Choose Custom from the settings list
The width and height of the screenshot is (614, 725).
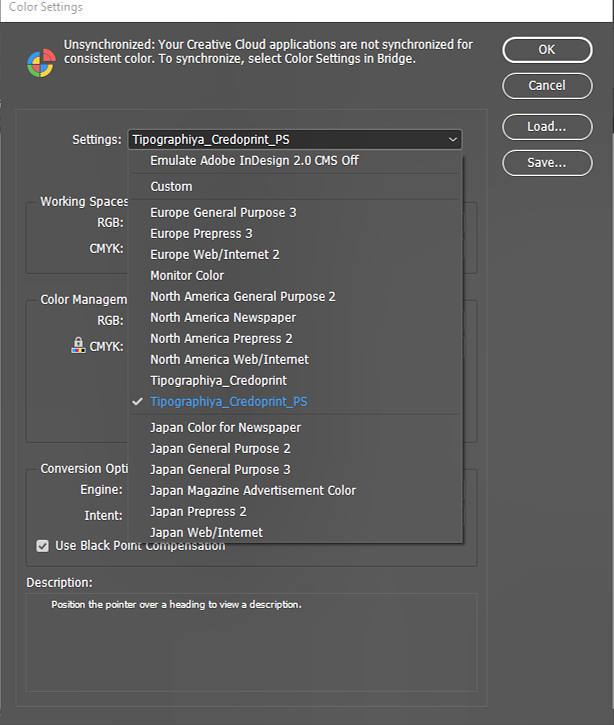(295, 186)
